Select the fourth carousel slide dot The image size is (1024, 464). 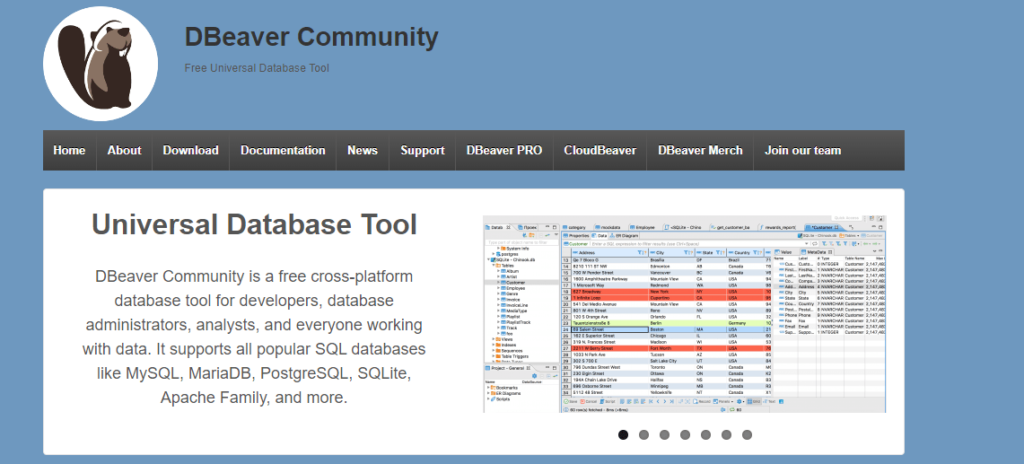tap(685, 435)
